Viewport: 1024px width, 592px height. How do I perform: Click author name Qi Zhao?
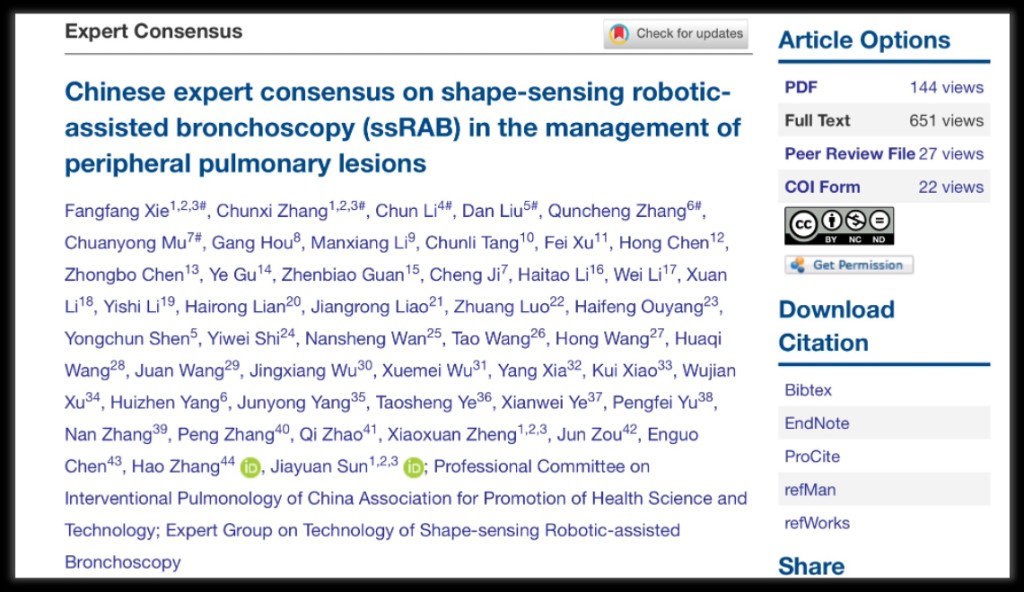click(x=331, y=435)
